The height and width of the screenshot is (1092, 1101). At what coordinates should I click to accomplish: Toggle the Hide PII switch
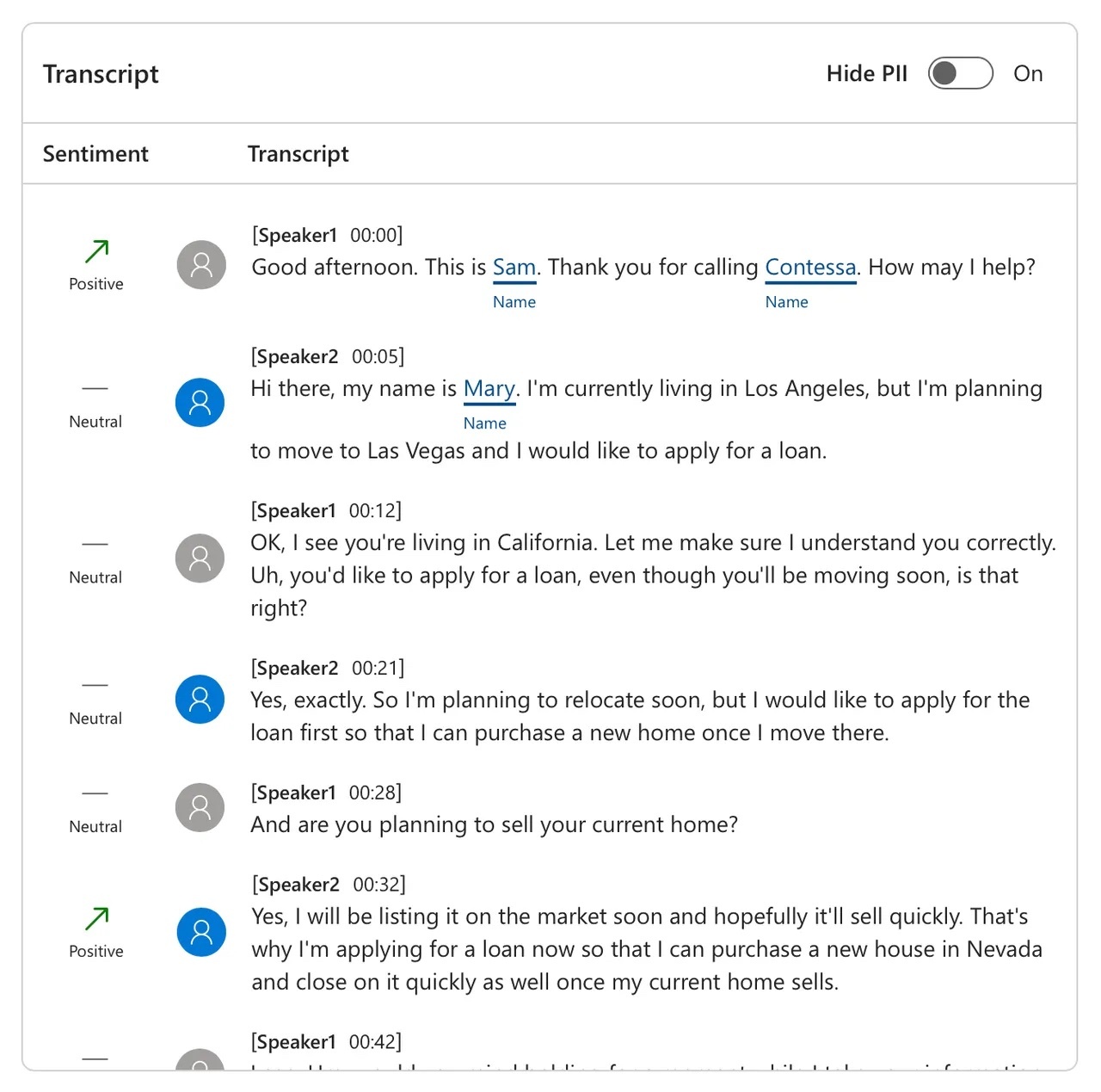tap(960, 73)
